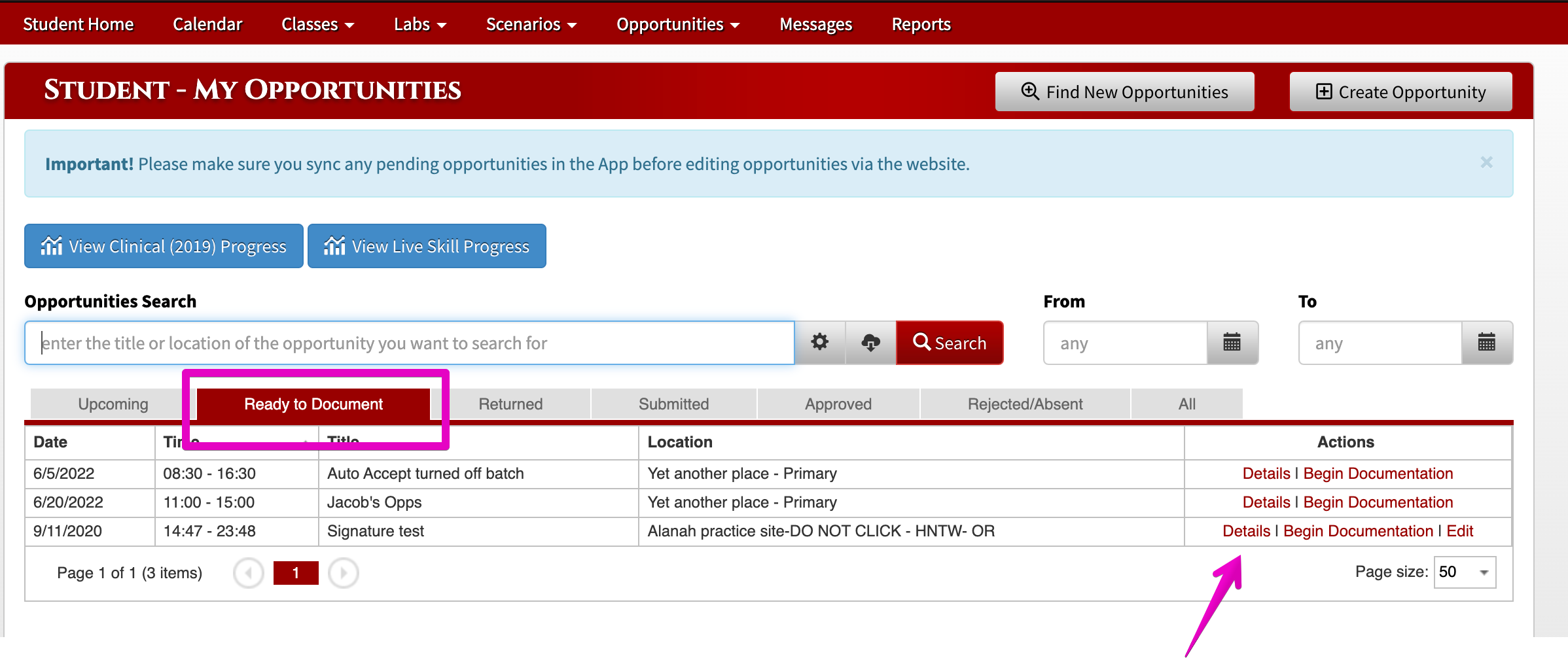Expand the Classes dropdown menu
1568x660 pixels.
tap(317, 24)
